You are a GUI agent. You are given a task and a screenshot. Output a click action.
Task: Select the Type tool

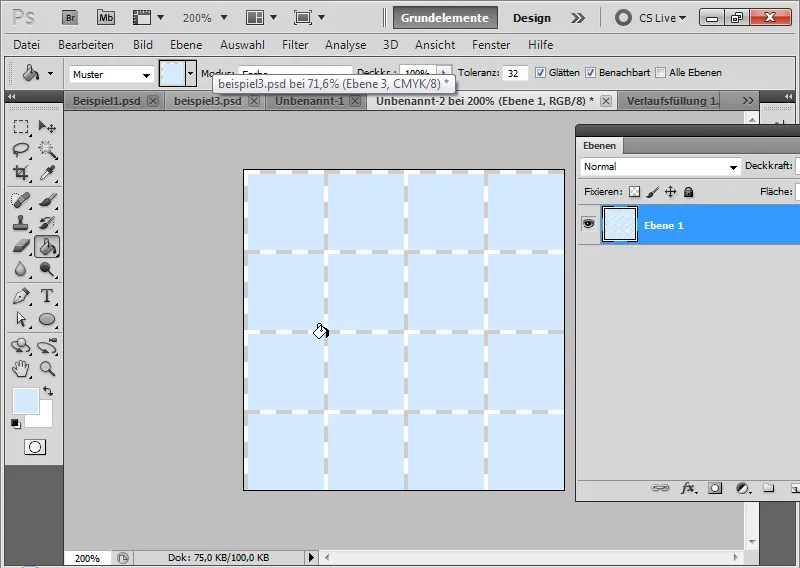coord(47,296)
